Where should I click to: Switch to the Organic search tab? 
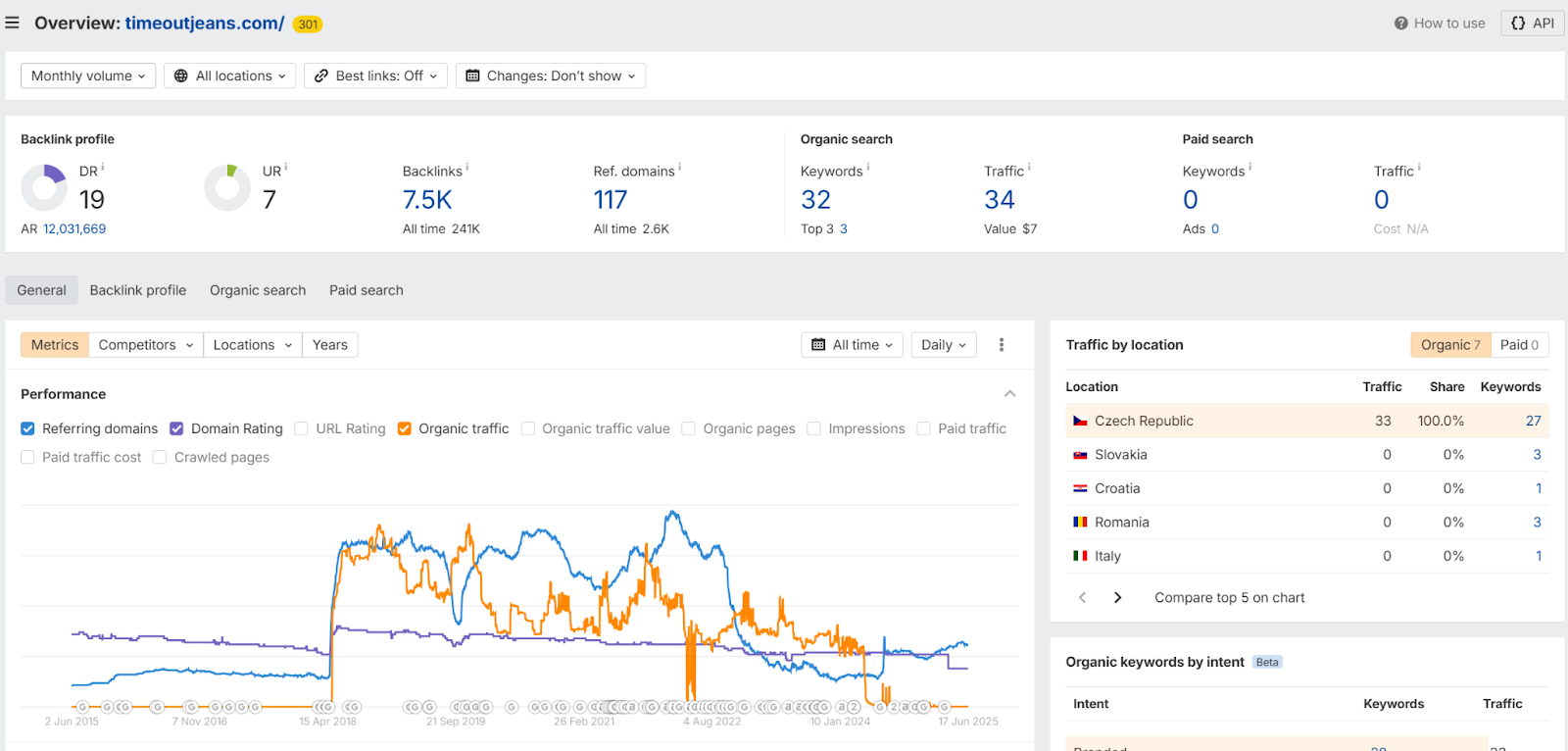click(258, 290)
